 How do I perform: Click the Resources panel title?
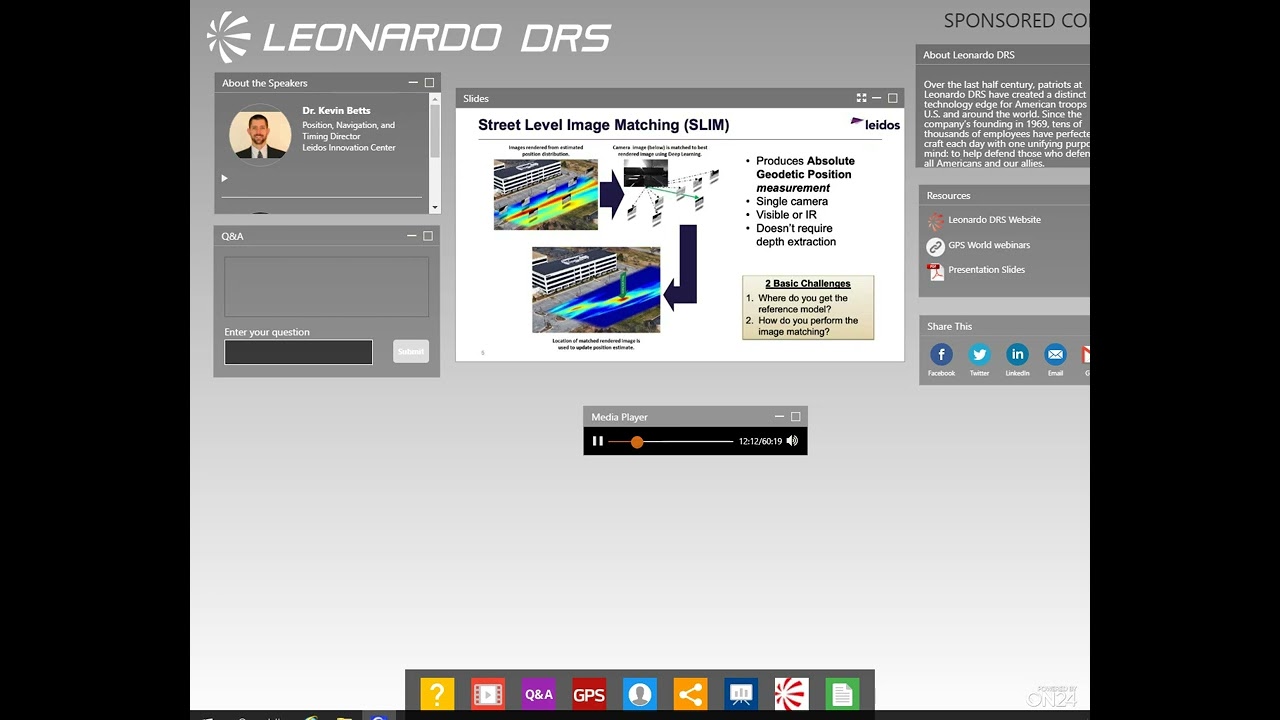(948, 196)
